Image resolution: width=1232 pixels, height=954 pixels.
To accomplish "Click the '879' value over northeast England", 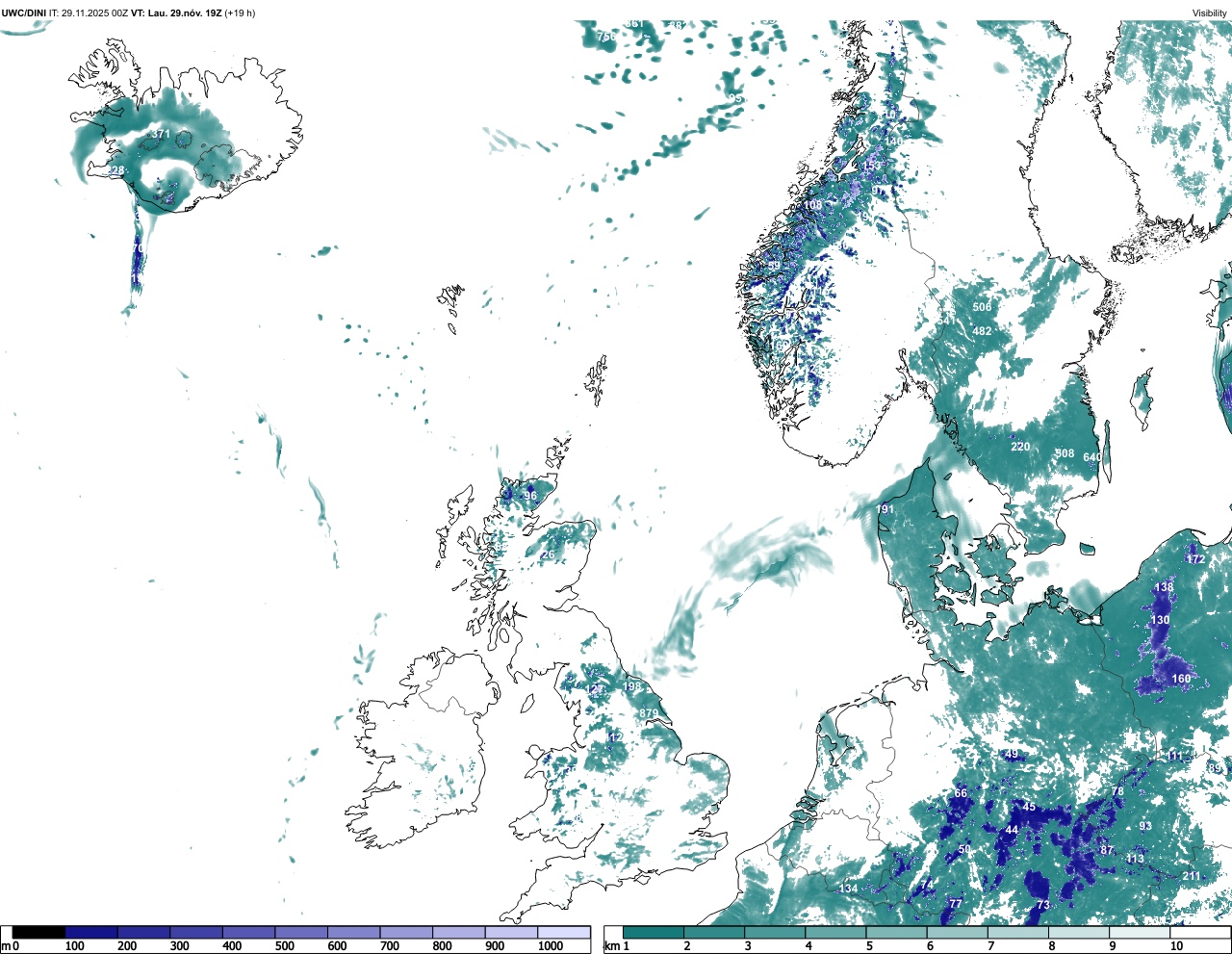I will pos(649,714).
